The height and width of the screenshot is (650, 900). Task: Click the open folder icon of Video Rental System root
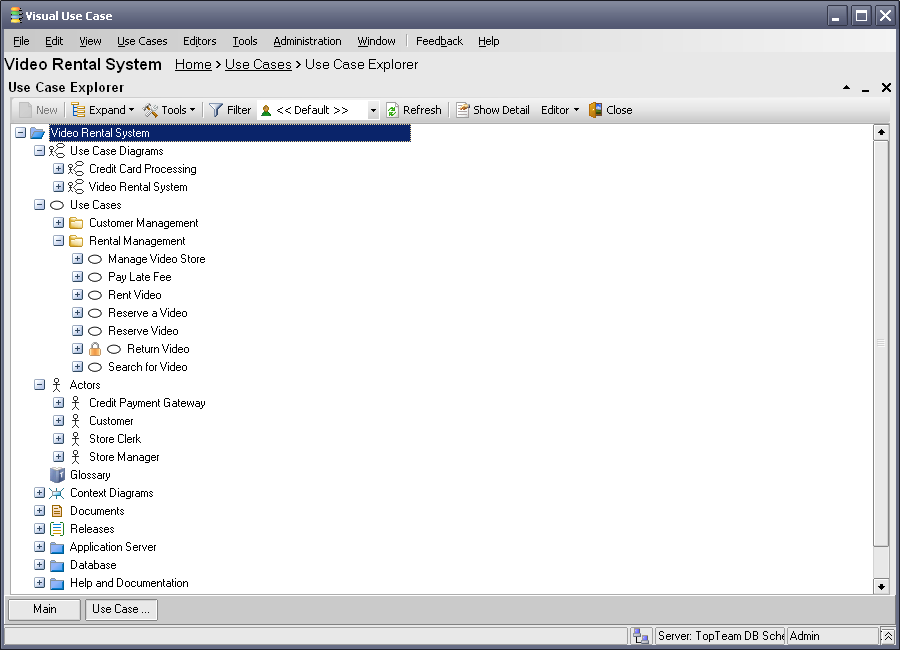coord(37,133)
